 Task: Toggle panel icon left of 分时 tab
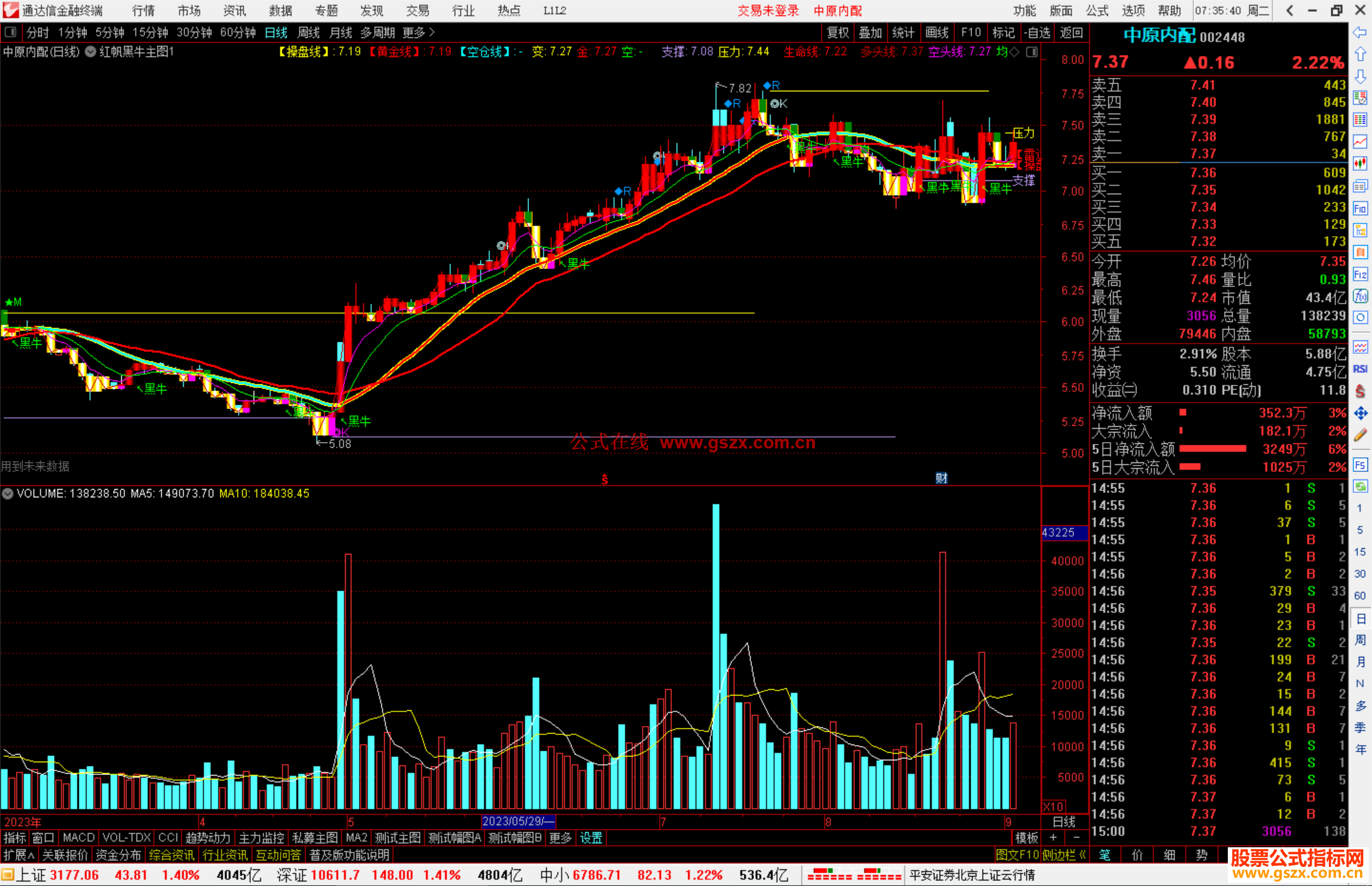[11, 32]
